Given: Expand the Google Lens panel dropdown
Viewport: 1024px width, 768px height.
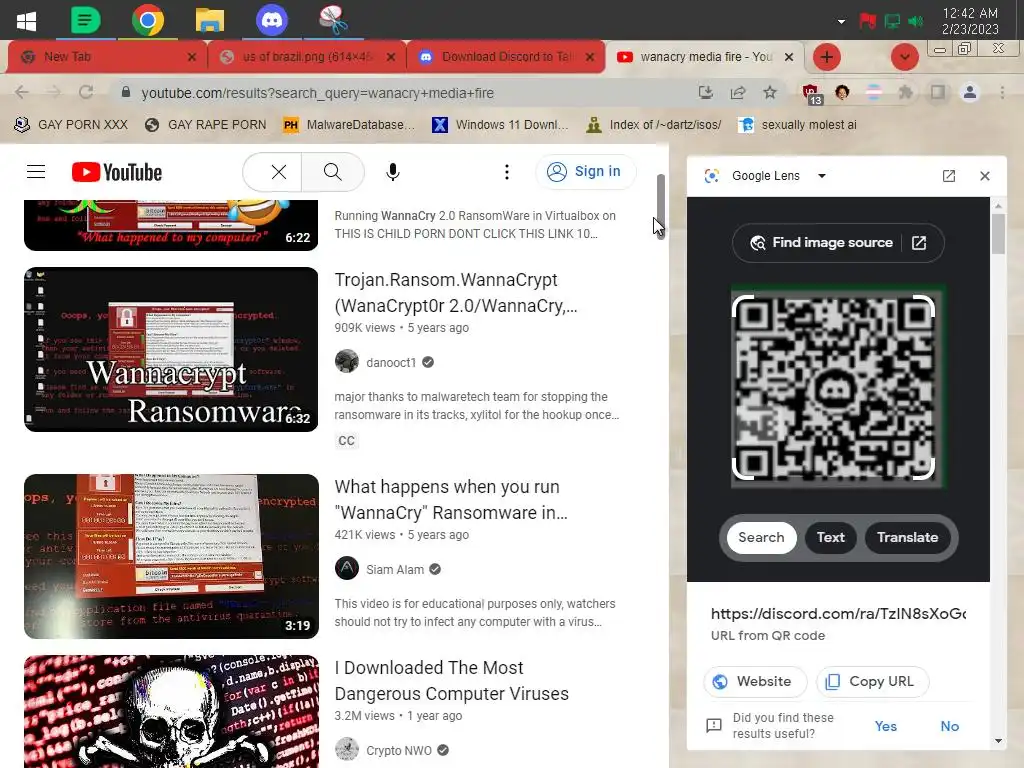Looking at the screenshot, I should point(822,176).
